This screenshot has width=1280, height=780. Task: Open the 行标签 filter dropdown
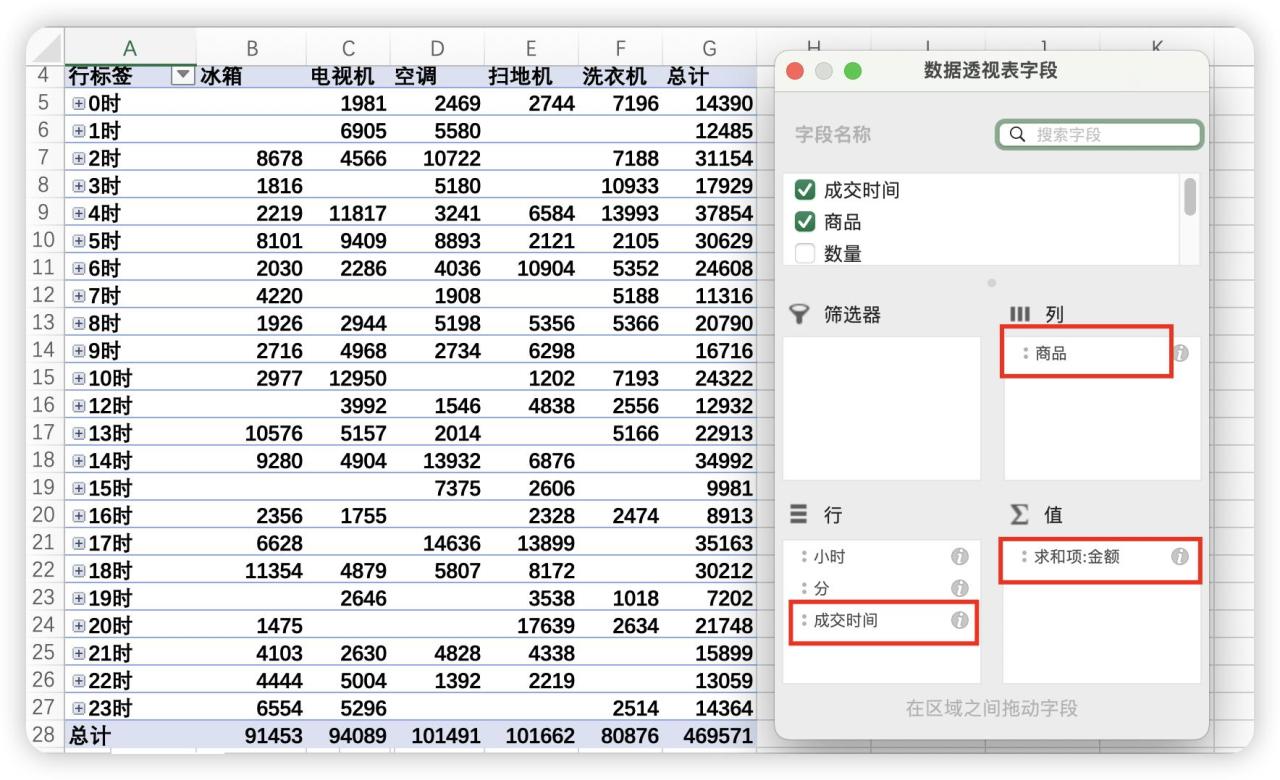[x=182, y=76]
